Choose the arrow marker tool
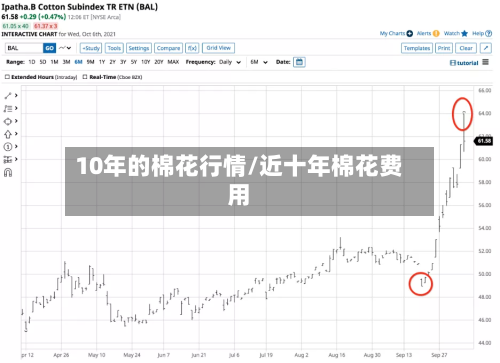Viewport: 500px width, 363px height. click(x=8, y=134)
